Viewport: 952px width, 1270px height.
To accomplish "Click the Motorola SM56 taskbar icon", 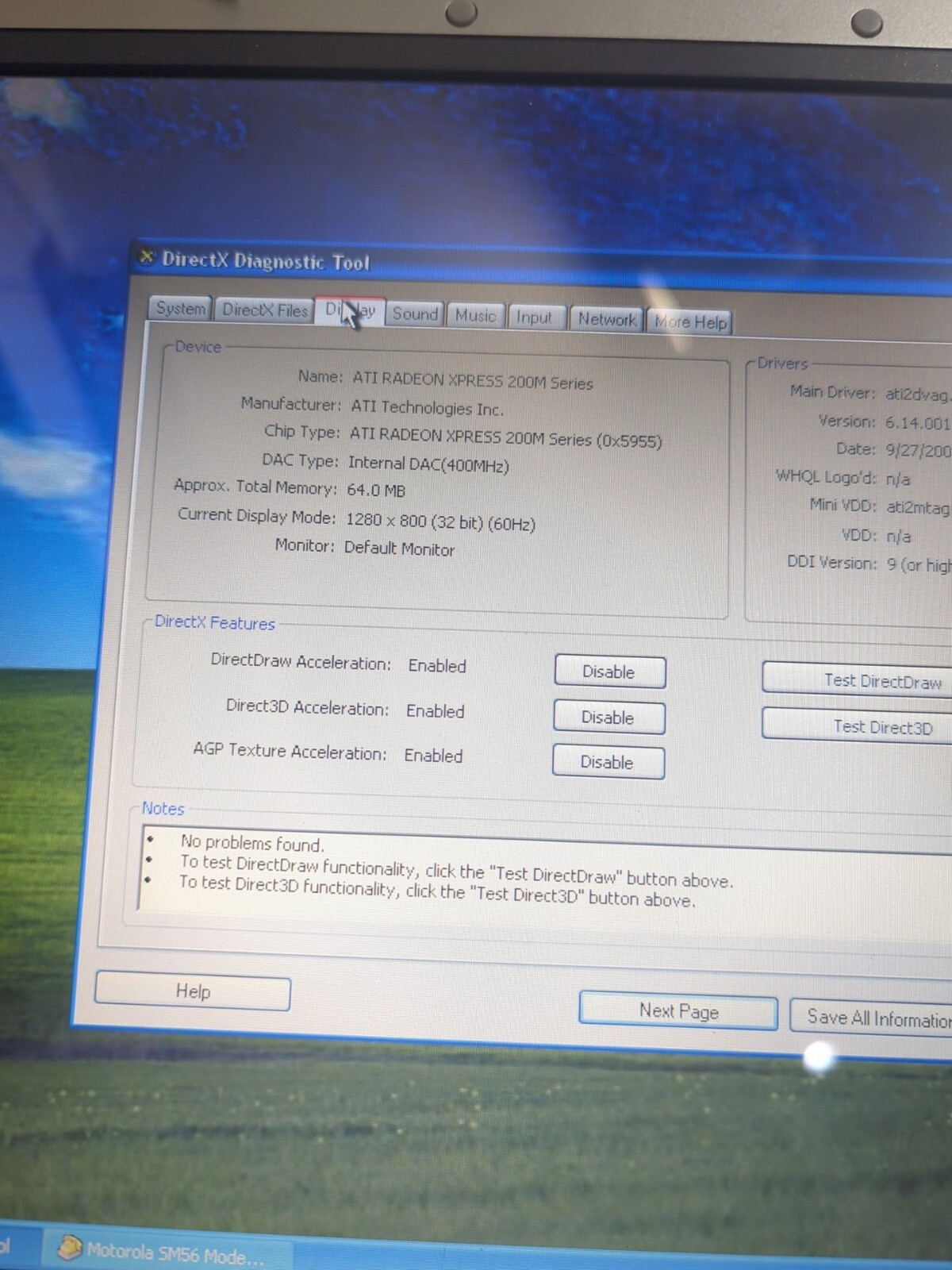I will click(70, 1247).
